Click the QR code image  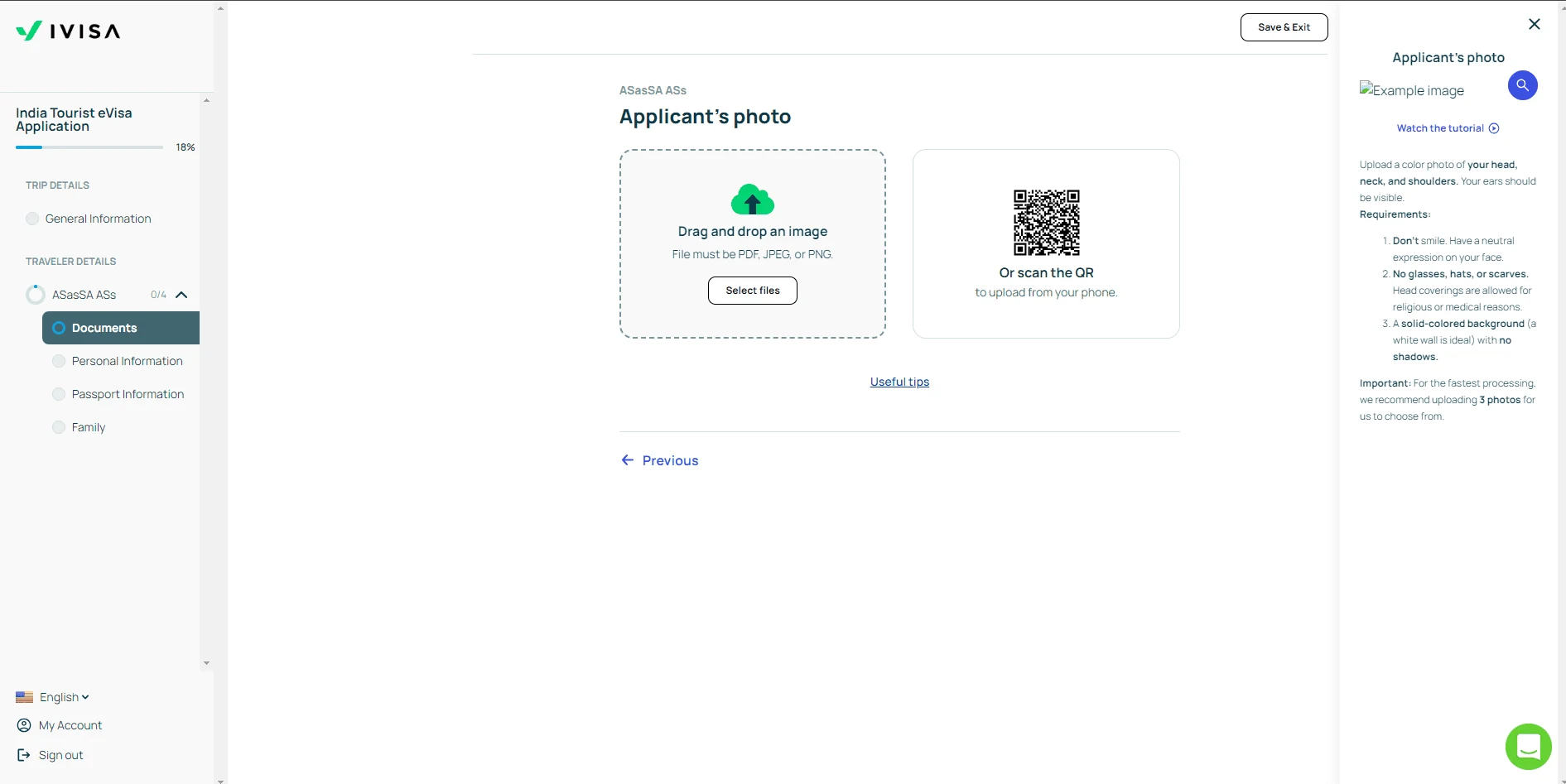pyautogui.click(x=1047, y=223)
